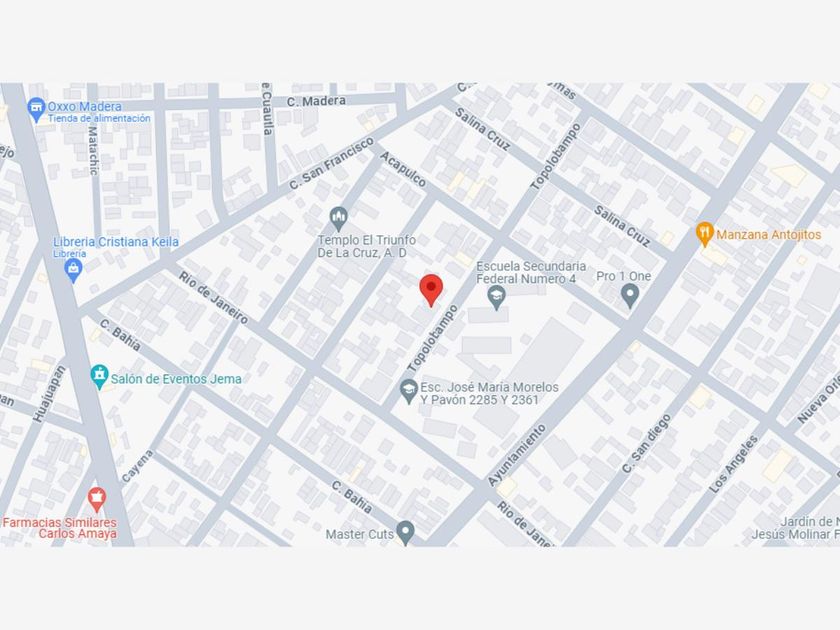Click the Farmacias Similares pharmacy icon

[97, 500]
